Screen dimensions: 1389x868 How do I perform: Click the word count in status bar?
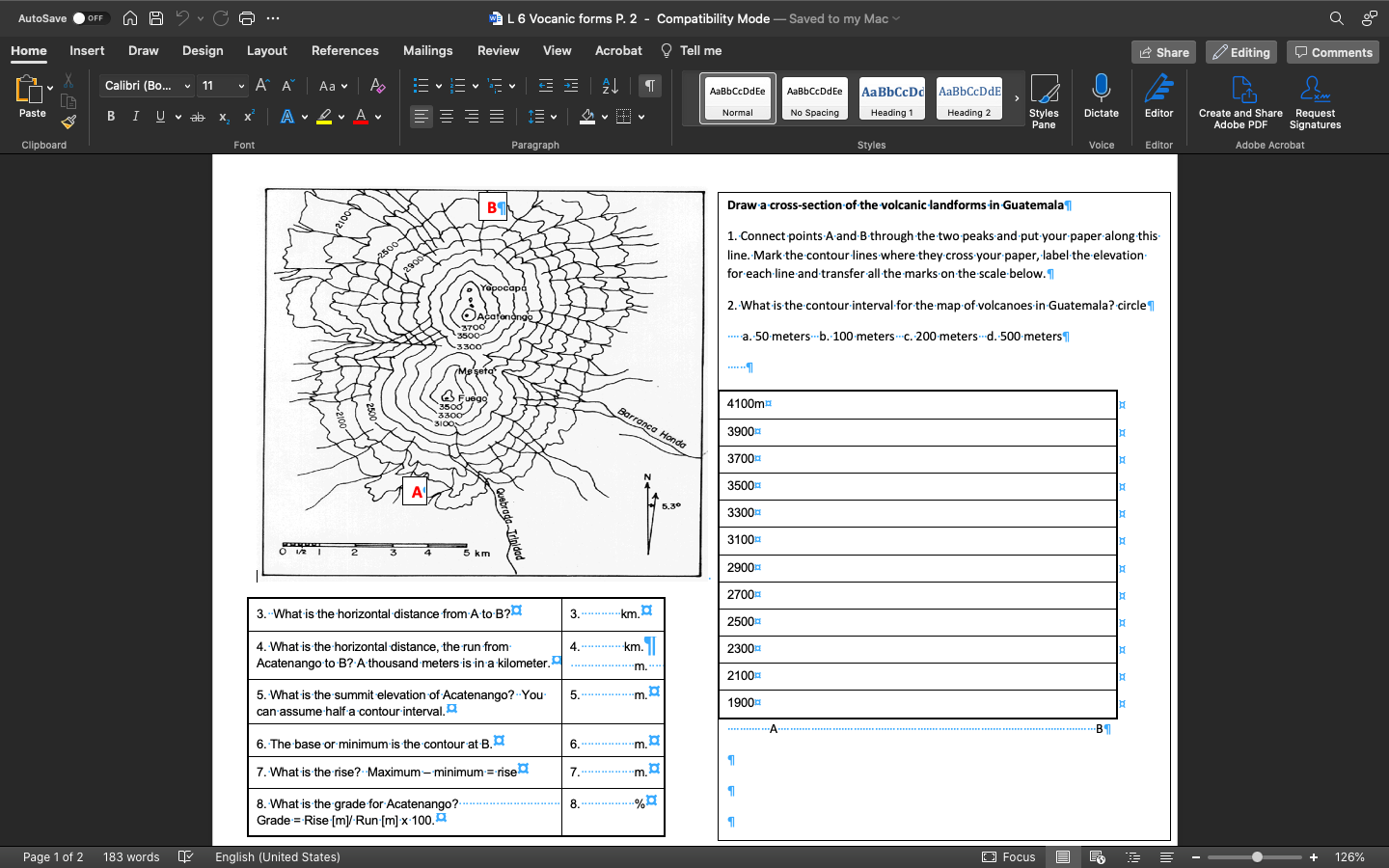click(x=131, y=856)
